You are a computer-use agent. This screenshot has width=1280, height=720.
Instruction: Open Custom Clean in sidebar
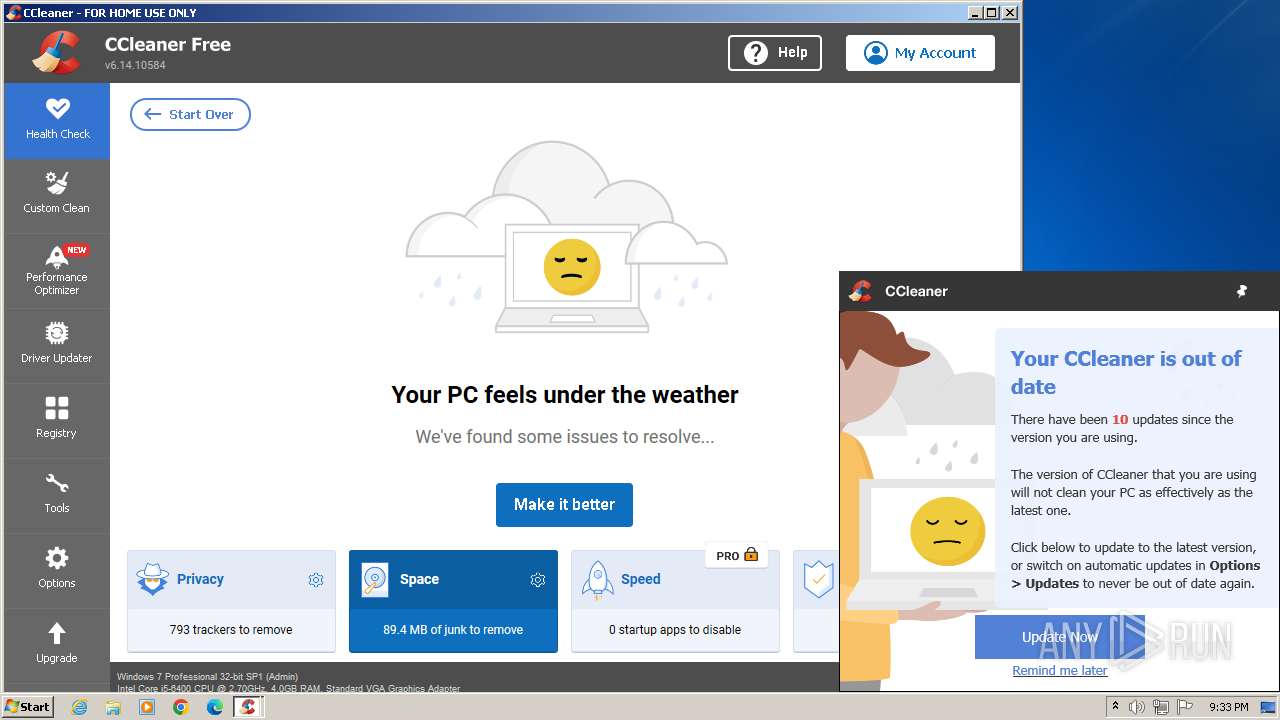(x=57, y=196)
